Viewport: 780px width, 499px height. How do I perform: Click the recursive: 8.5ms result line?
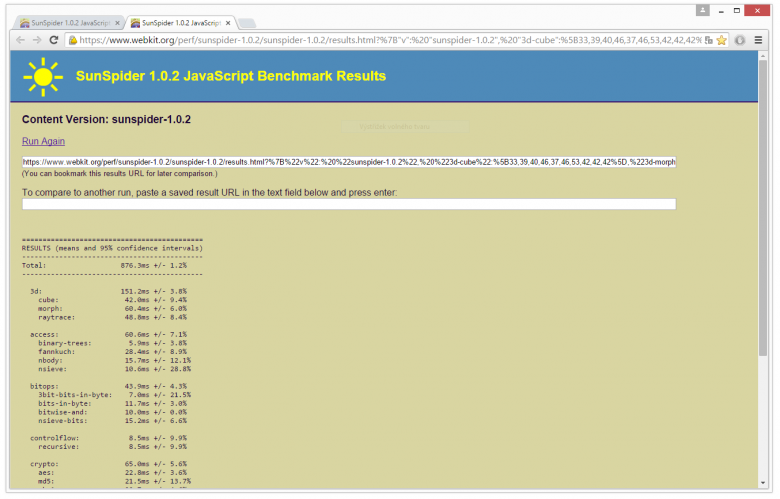click(112, 447)
